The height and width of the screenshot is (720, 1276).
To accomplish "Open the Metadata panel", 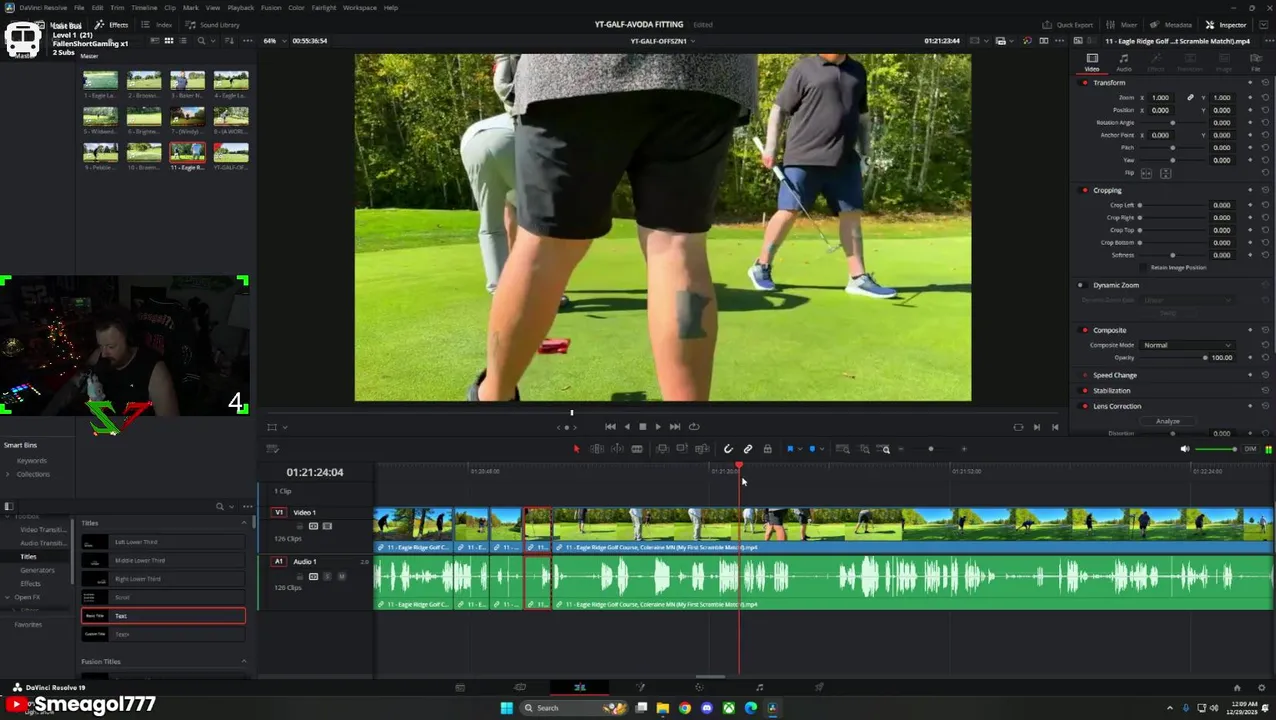I will tap(1172, 25).
